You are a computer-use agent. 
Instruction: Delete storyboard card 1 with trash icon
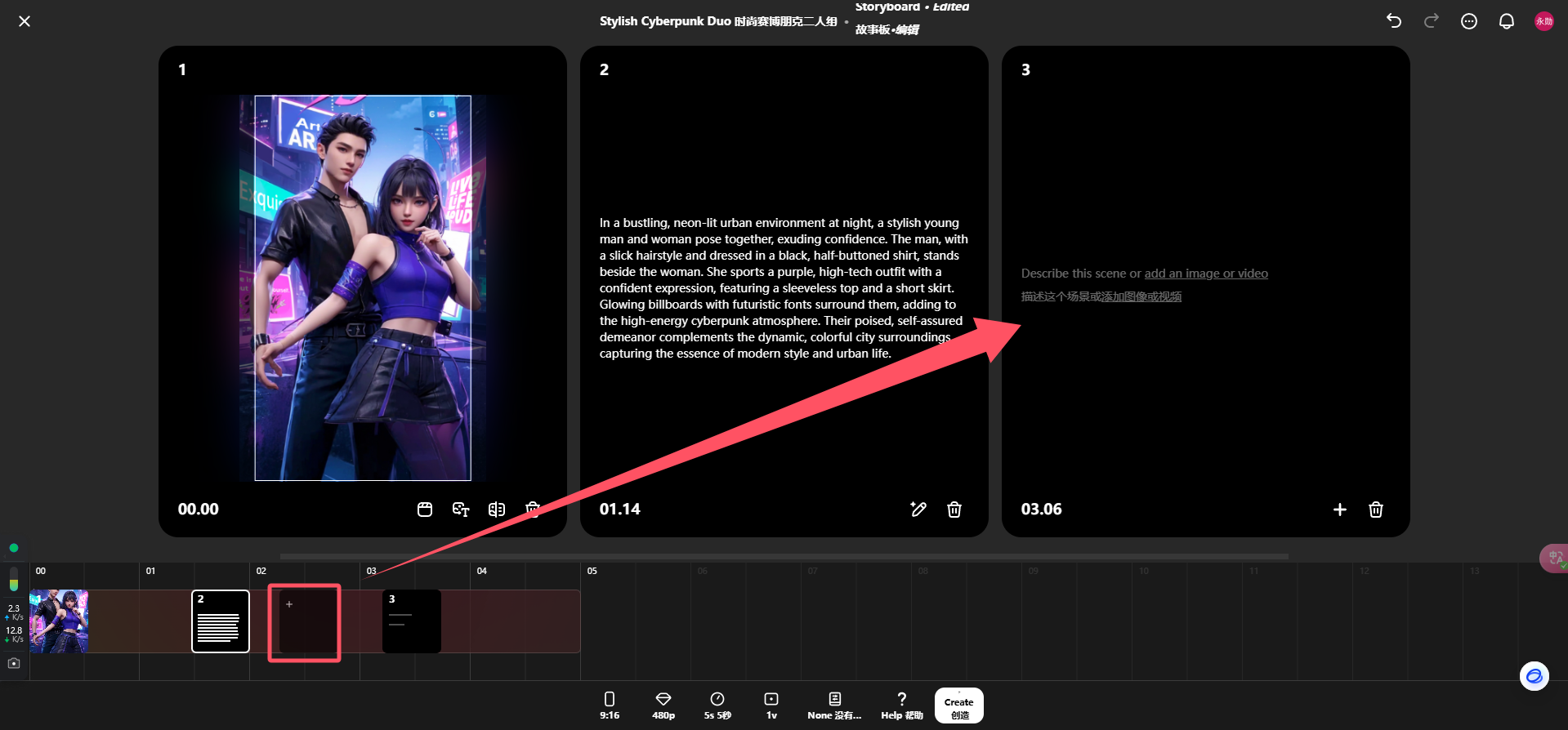pos(533,510)
